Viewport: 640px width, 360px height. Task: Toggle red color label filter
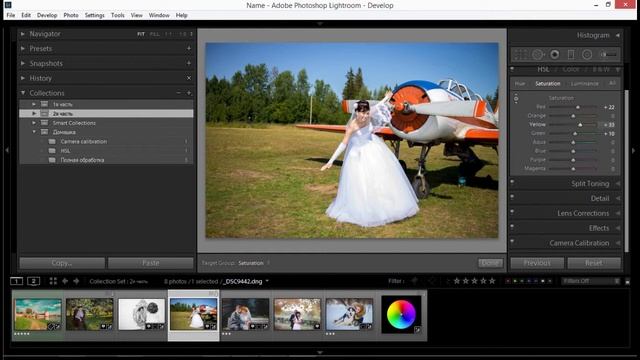[x=508, y=281]
